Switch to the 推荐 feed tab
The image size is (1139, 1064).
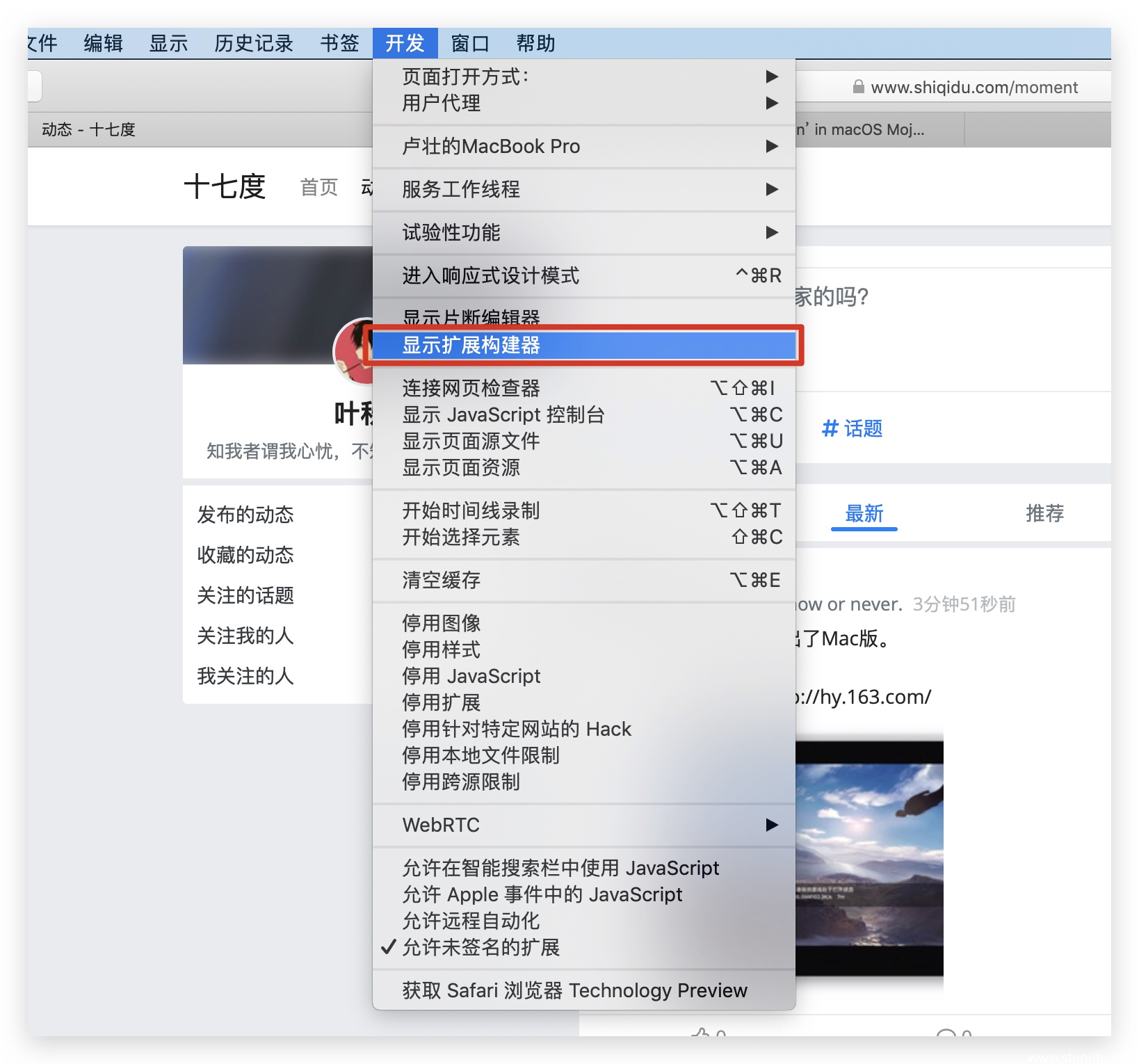(x=1044, y=513)
